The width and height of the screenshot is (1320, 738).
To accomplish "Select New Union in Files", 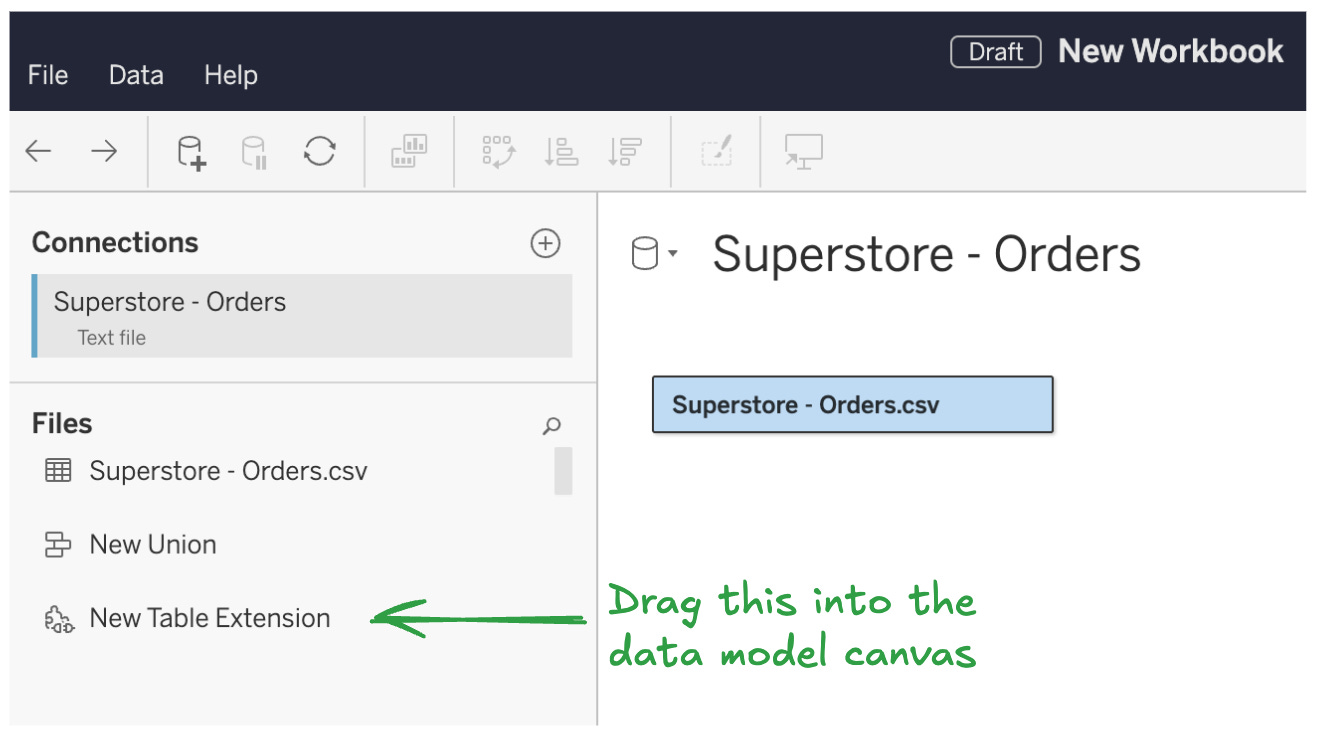I will coord(152,544).
